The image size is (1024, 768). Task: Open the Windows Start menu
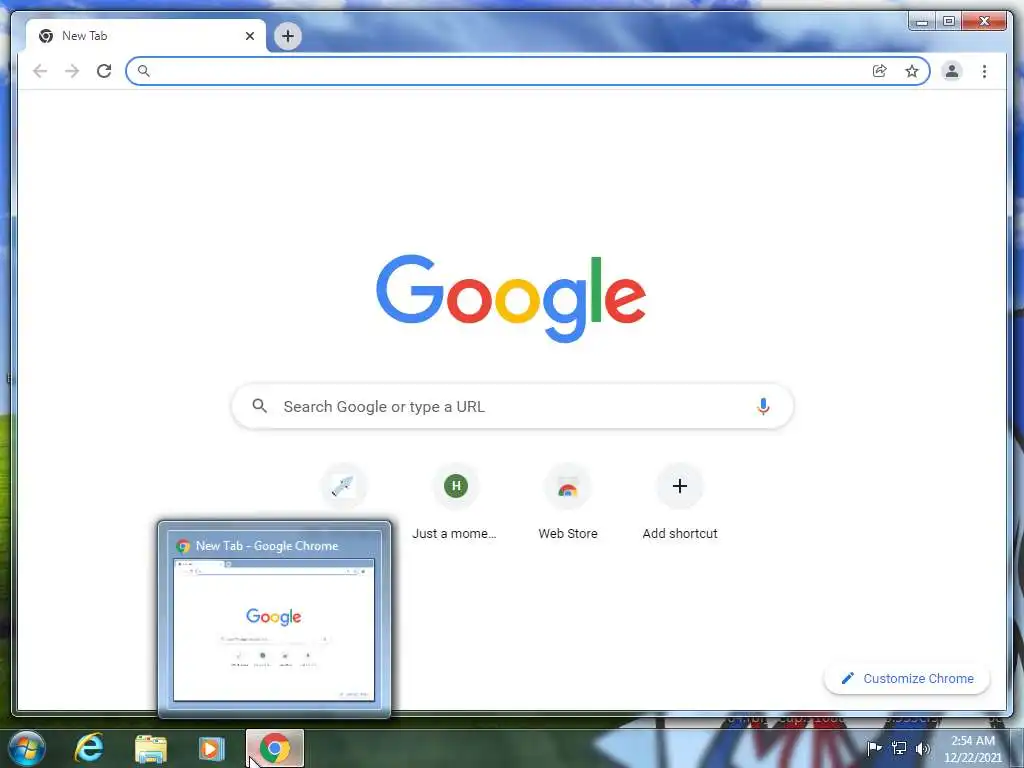(x=27, y=748)
